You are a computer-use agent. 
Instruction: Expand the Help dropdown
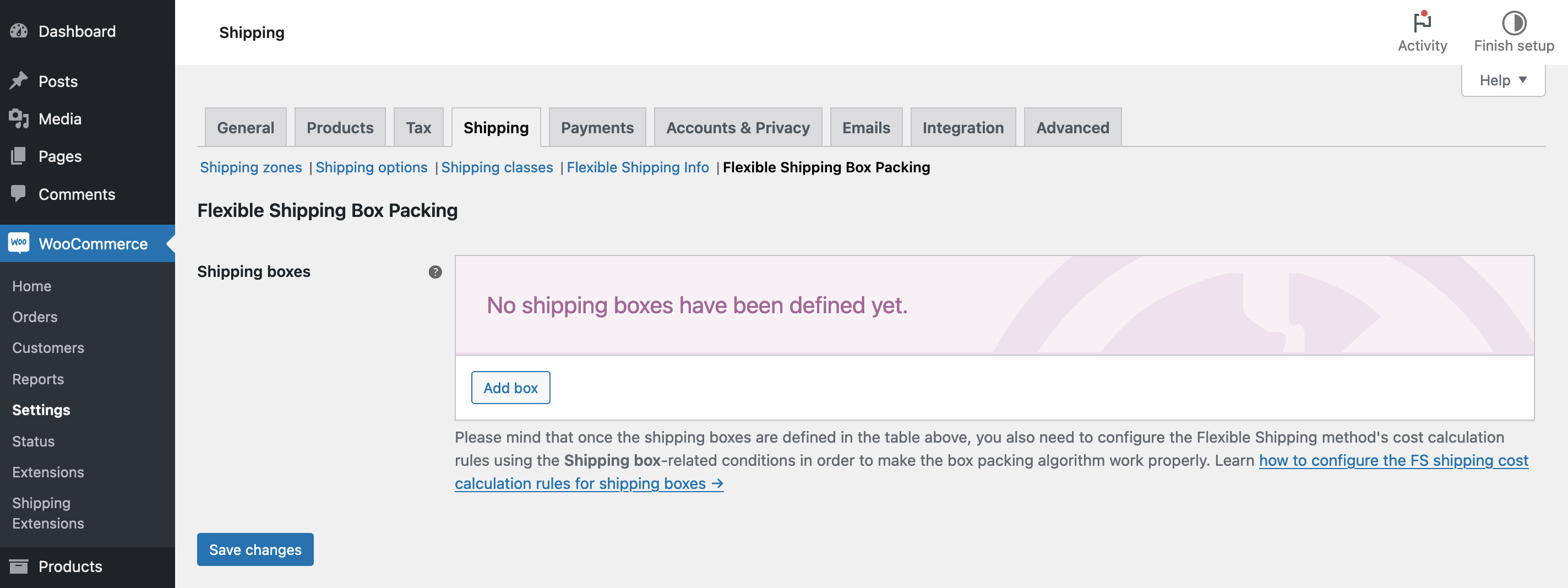coord(1503,80)
